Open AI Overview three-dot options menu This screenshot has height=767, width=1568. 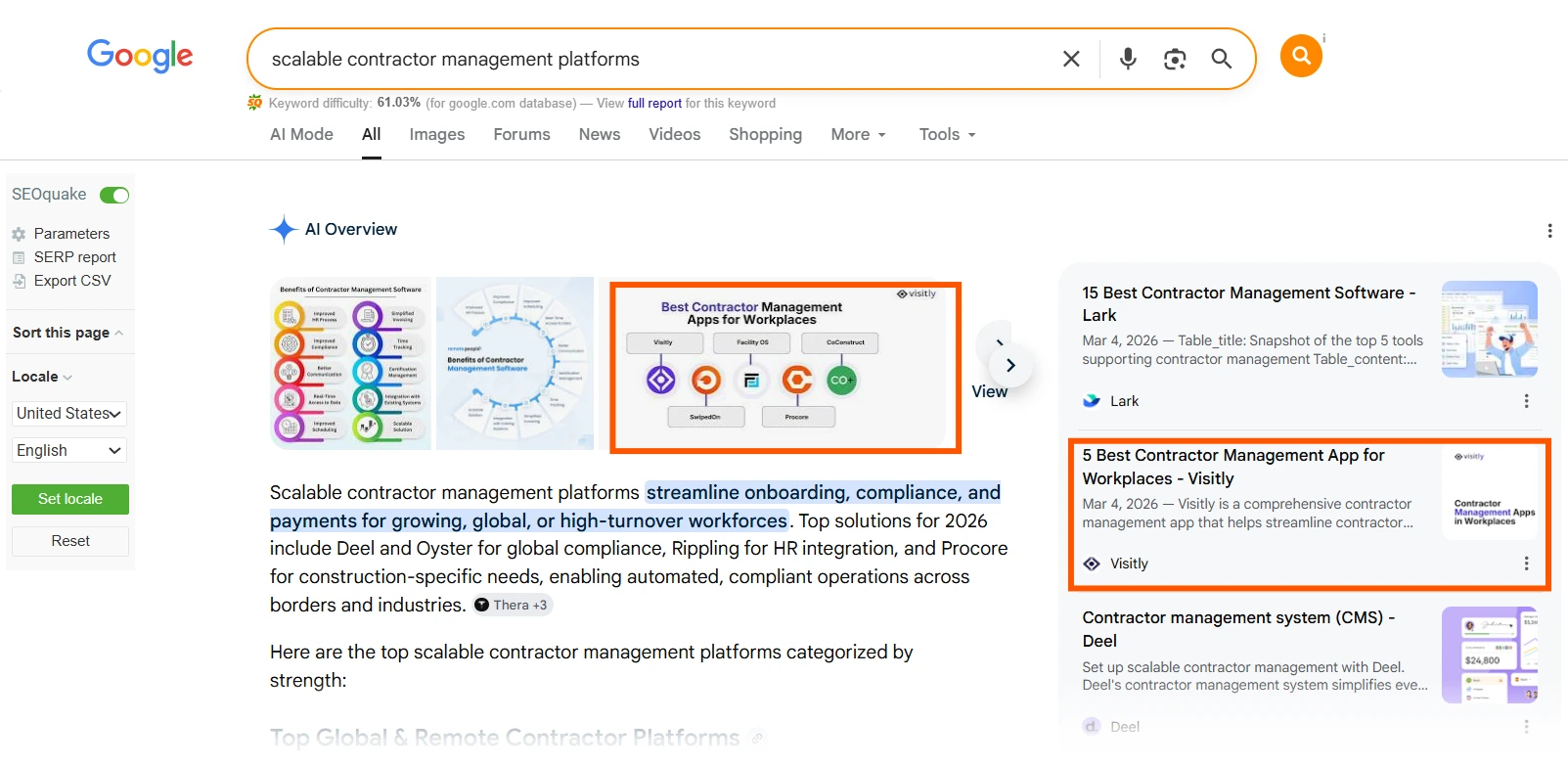click(1549, 231)
